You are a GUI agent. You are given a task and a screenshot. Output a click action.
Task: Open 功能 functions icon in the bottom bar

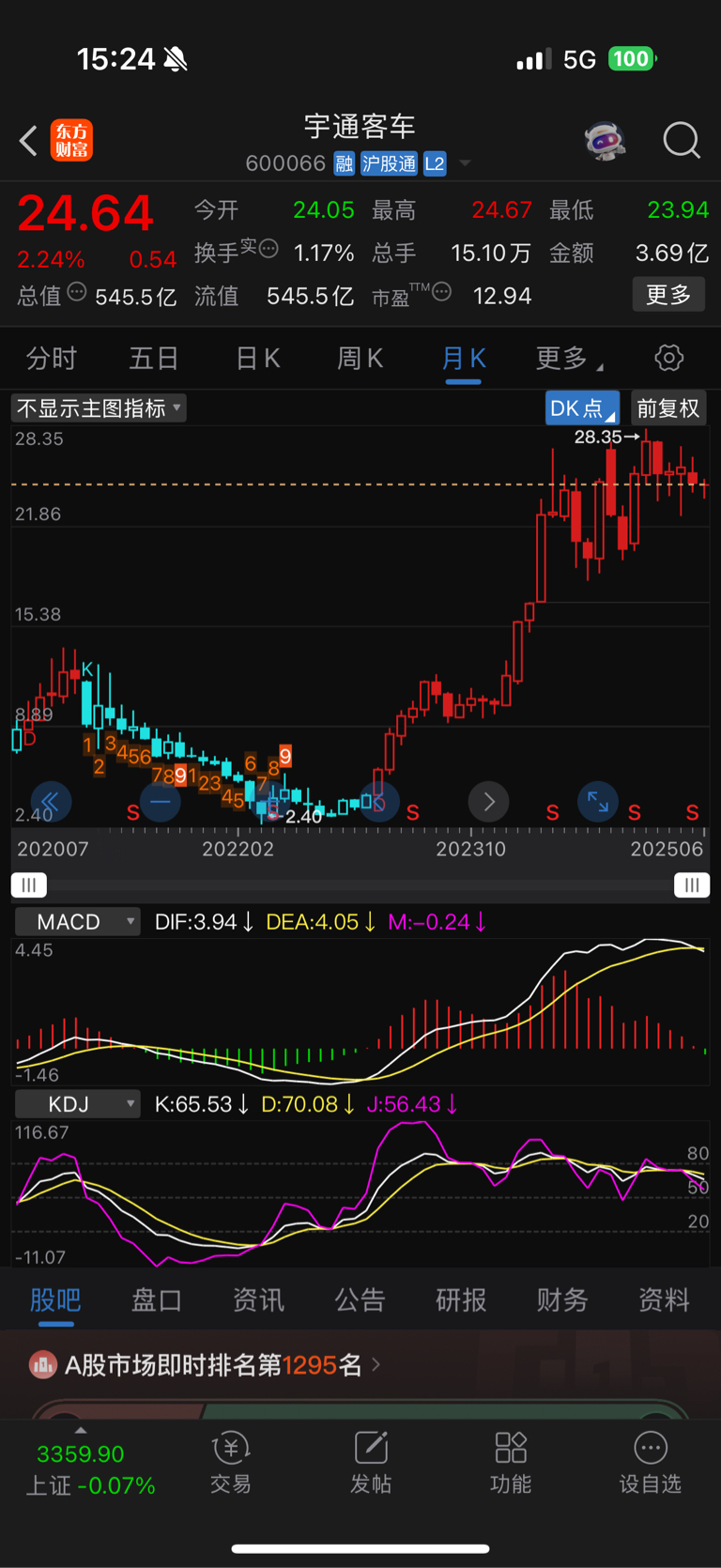tap(511, 1463)
